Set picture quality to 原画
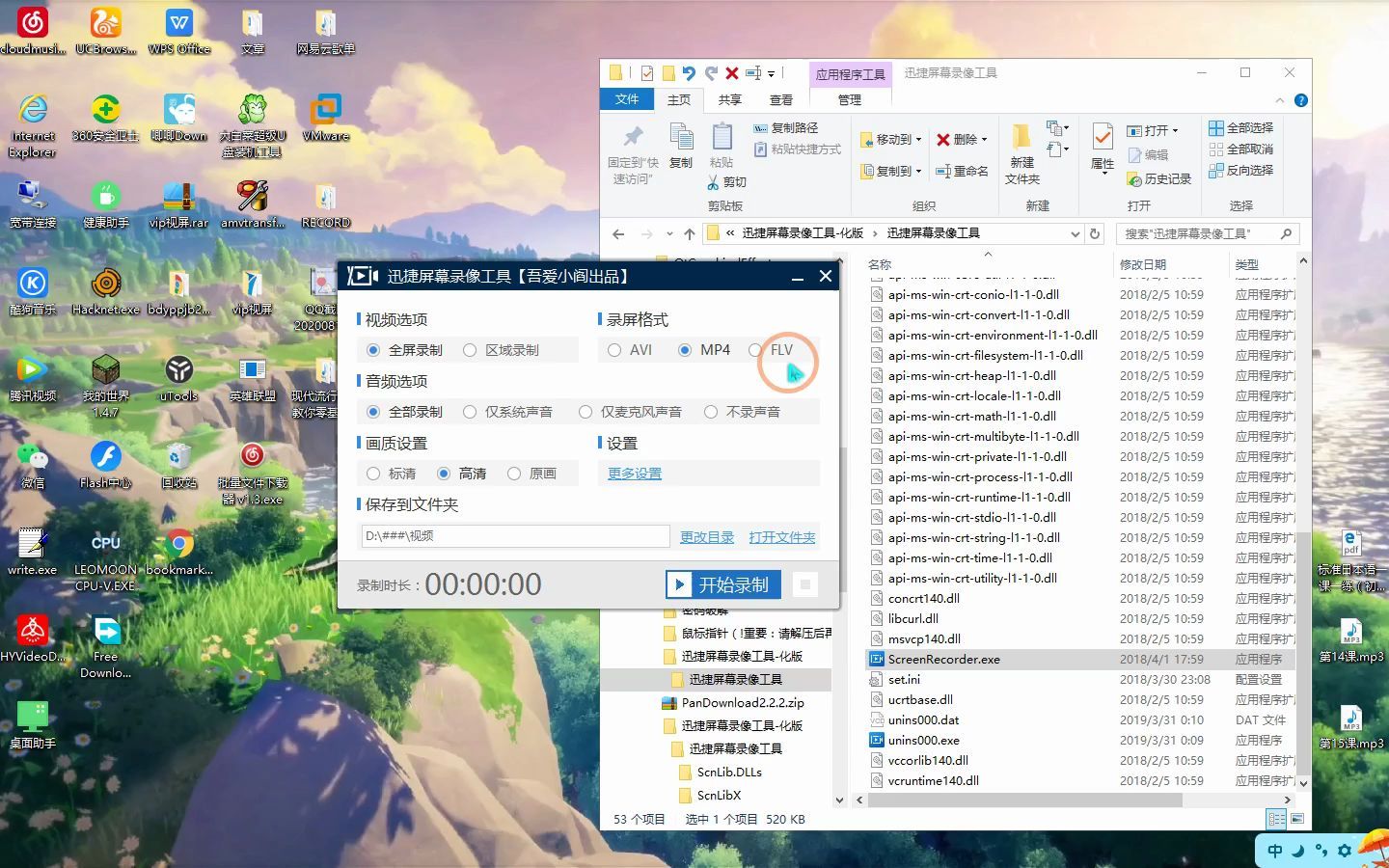 pyautogui.click(x=532, y=474)
